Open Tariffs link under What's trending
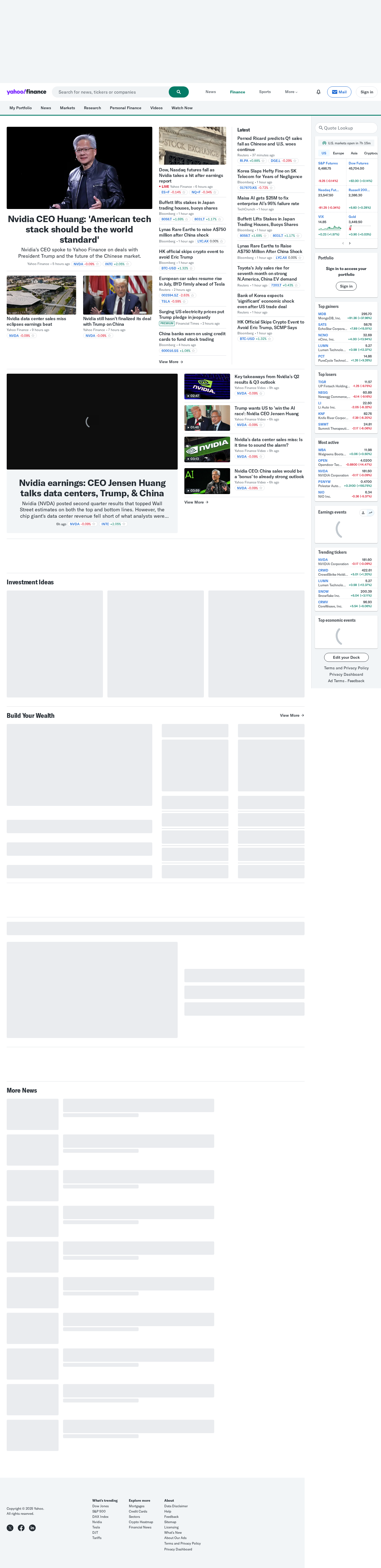The image size is (381, 1568). click(x=97, y=1538)
